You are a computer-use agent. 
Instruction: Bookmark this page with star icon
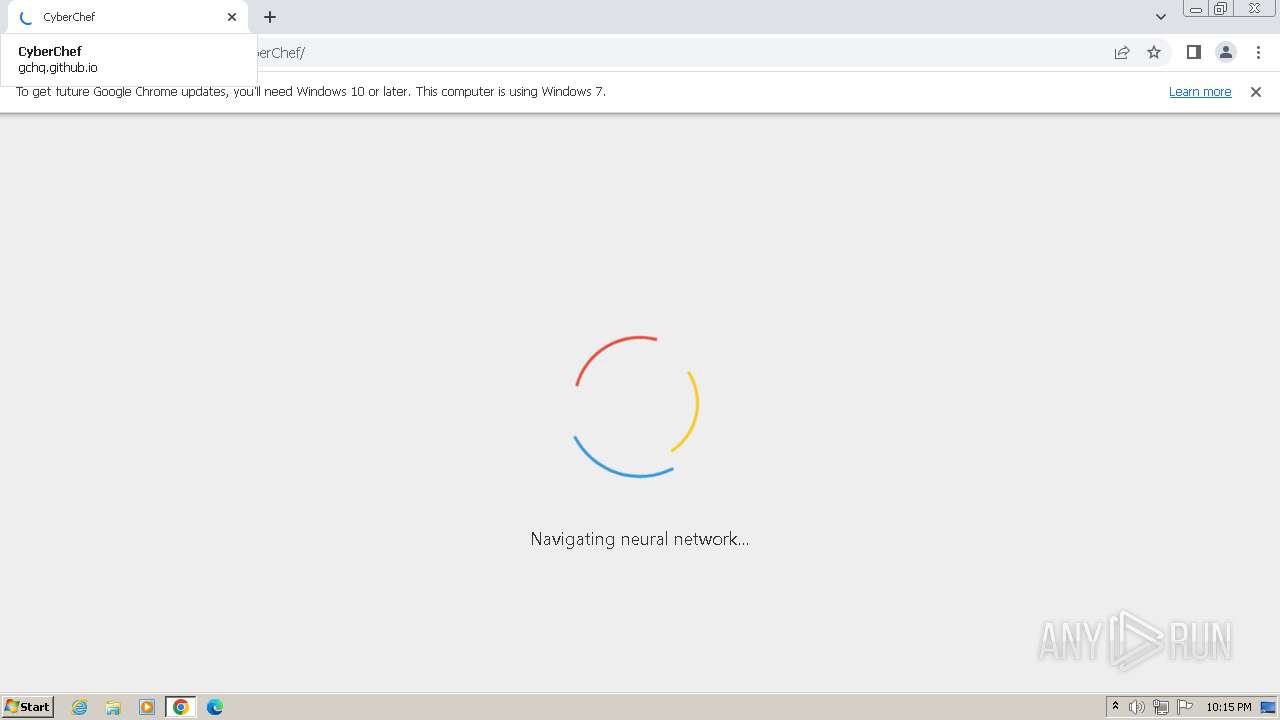[1154, 52]
